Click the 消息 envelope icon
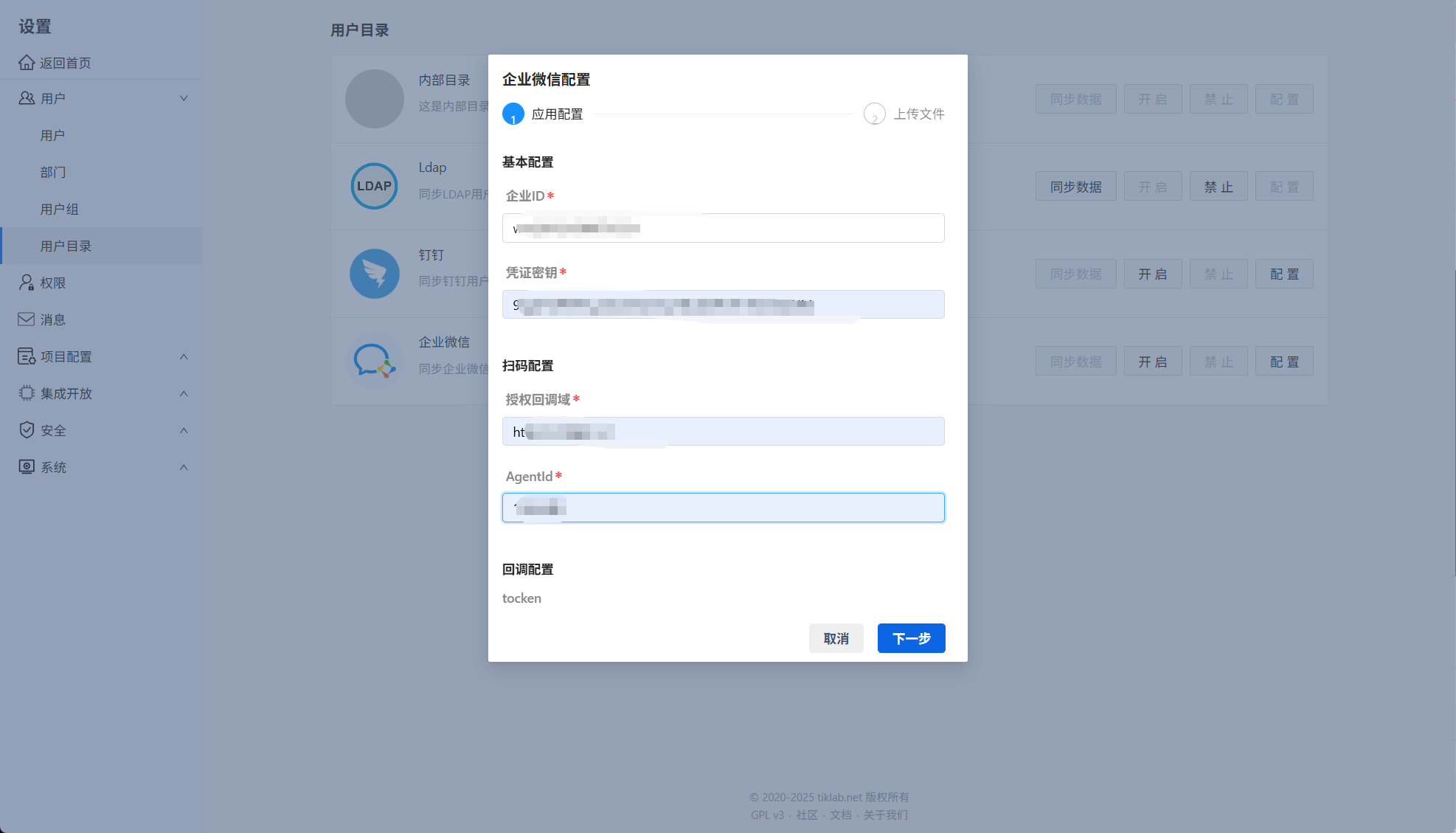Viewport: 1456px width, 833px height. click(27, 319)
